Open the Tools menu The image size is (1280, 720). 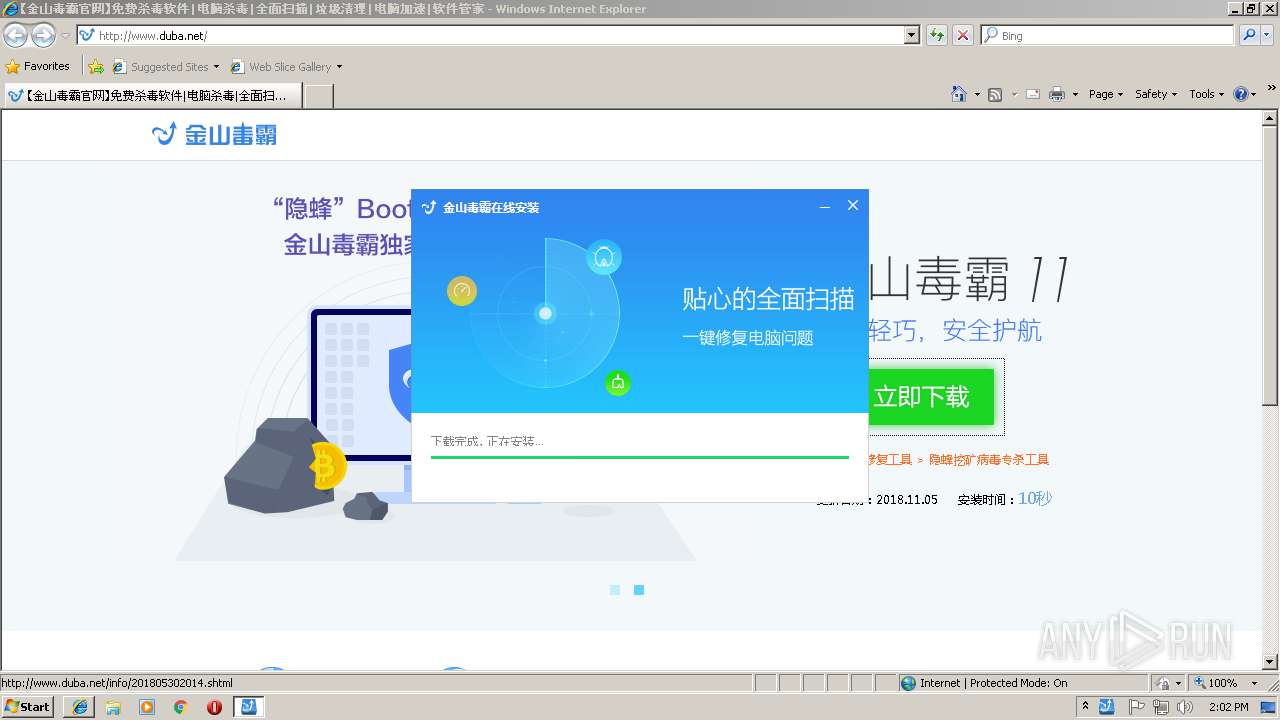pos(1206,94)
